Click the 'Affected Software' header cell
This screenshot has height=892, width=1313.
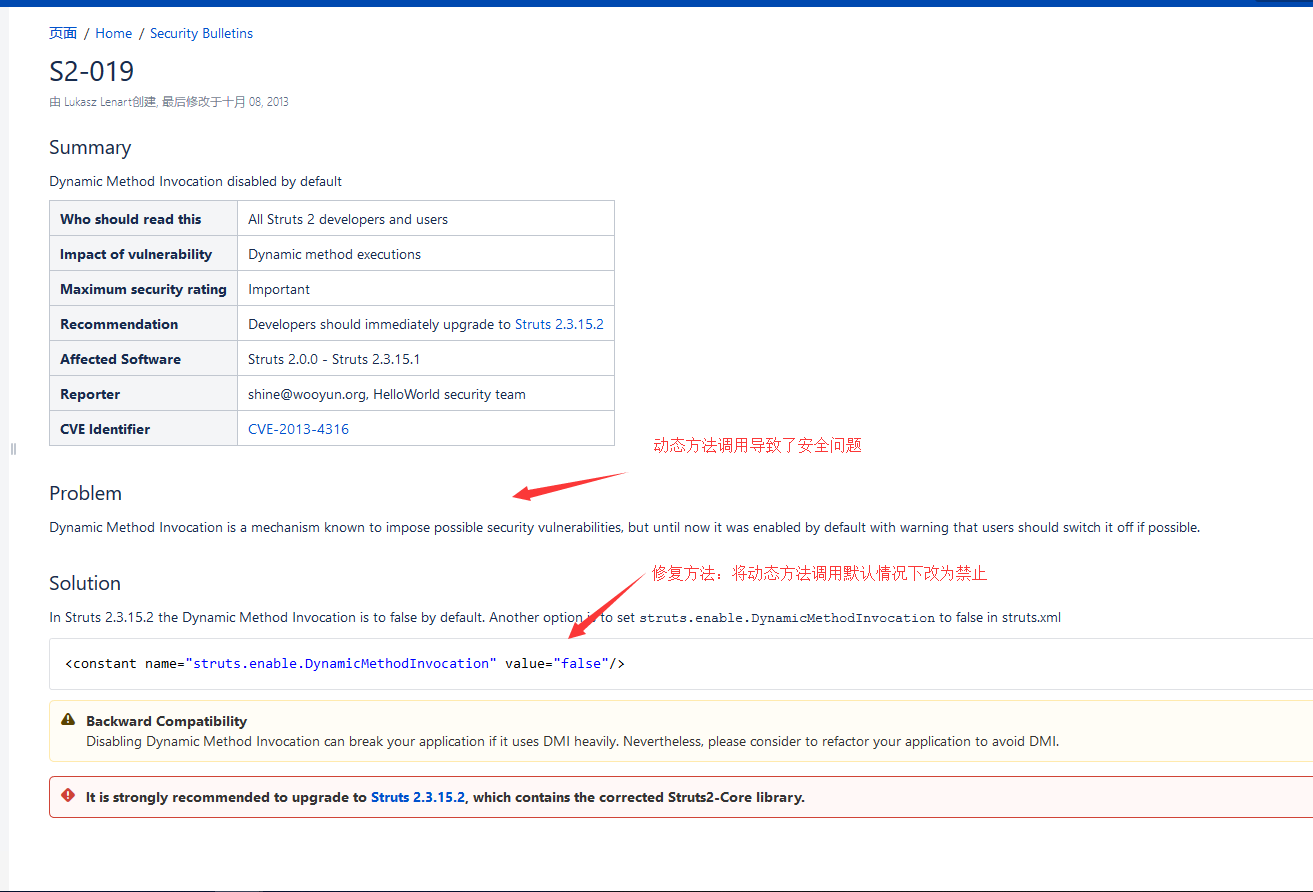143,359
